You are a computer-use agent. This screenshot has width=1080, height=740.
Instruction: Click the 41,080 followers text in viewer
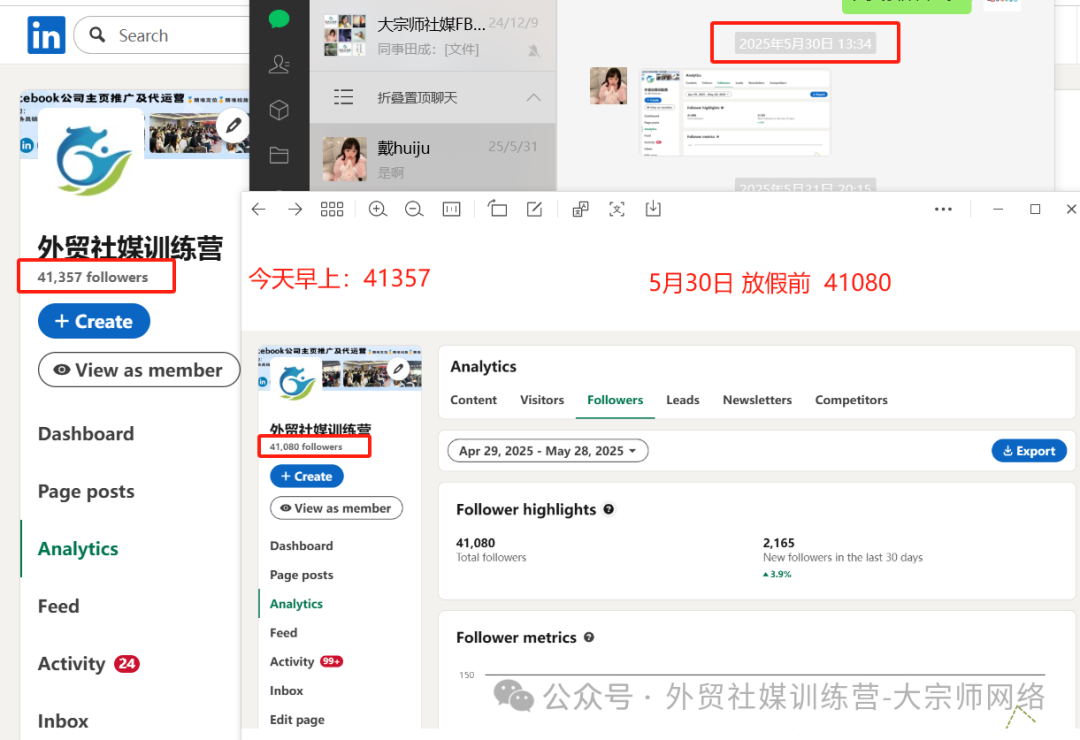coord(306,446)
